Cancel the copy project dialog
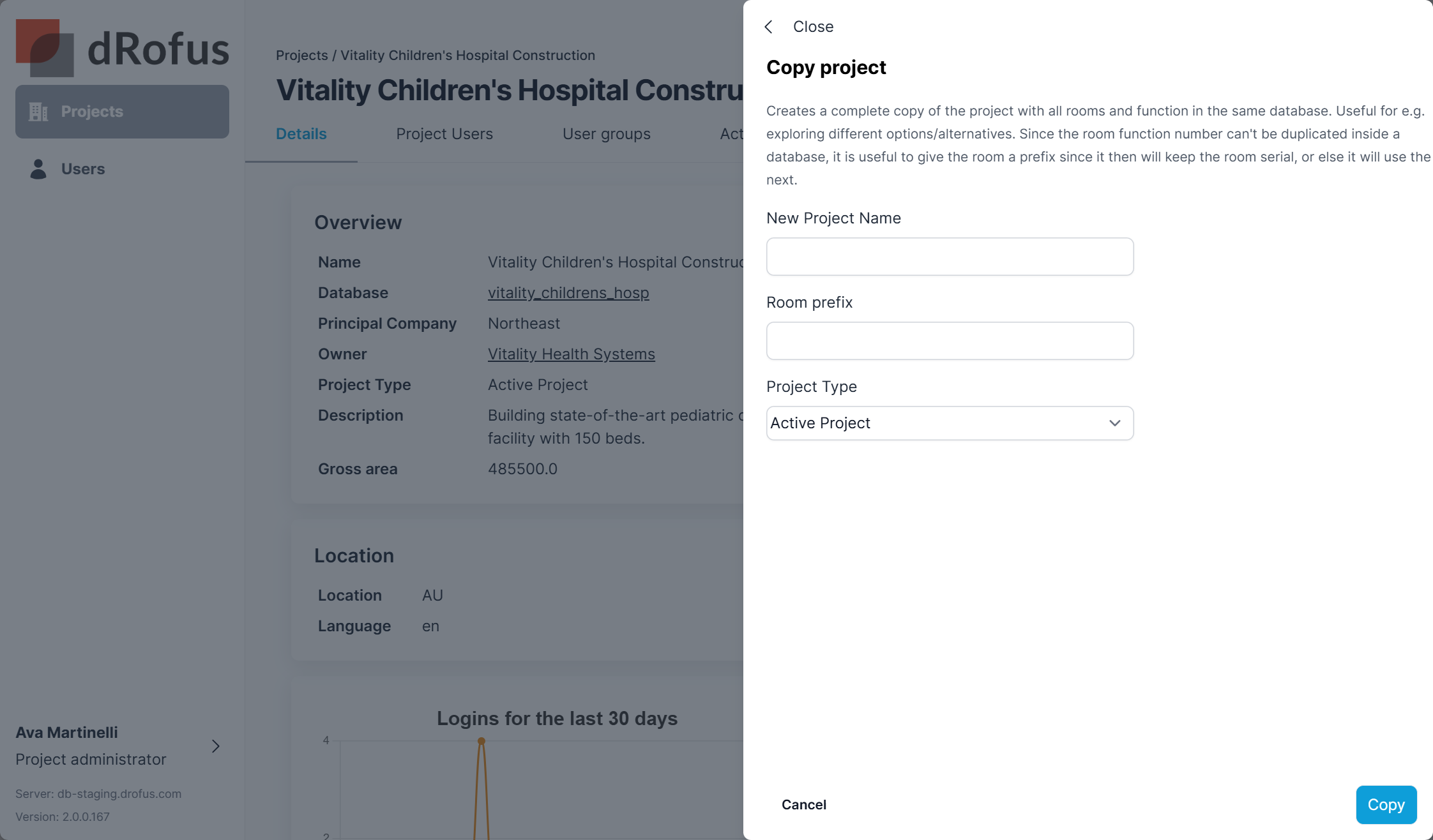This screenshot has height=840, width=1433. point(803,805)
